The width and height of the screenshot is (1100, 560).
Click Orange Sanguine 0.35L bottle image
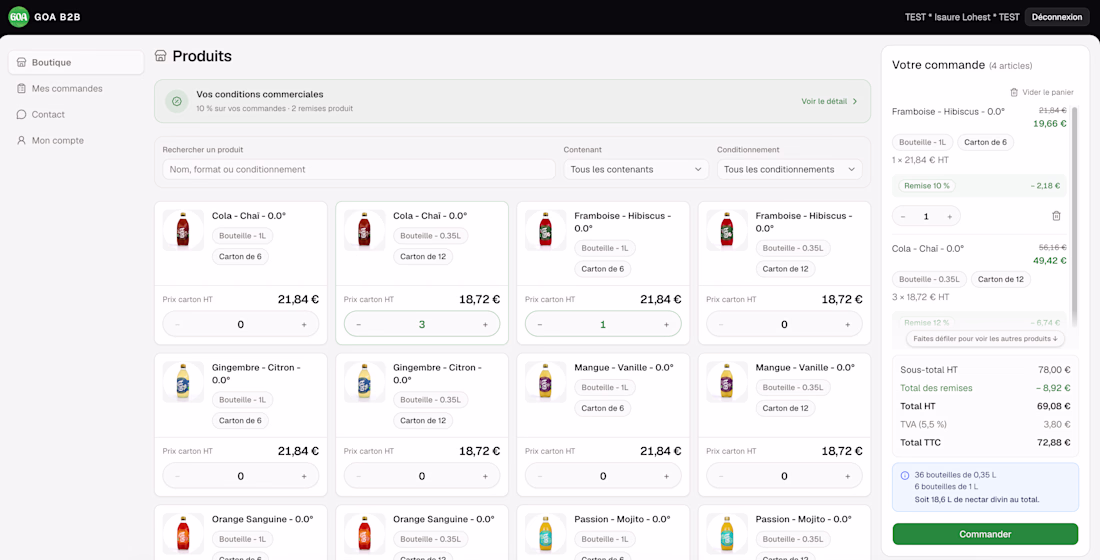click(x=364, y=534)
